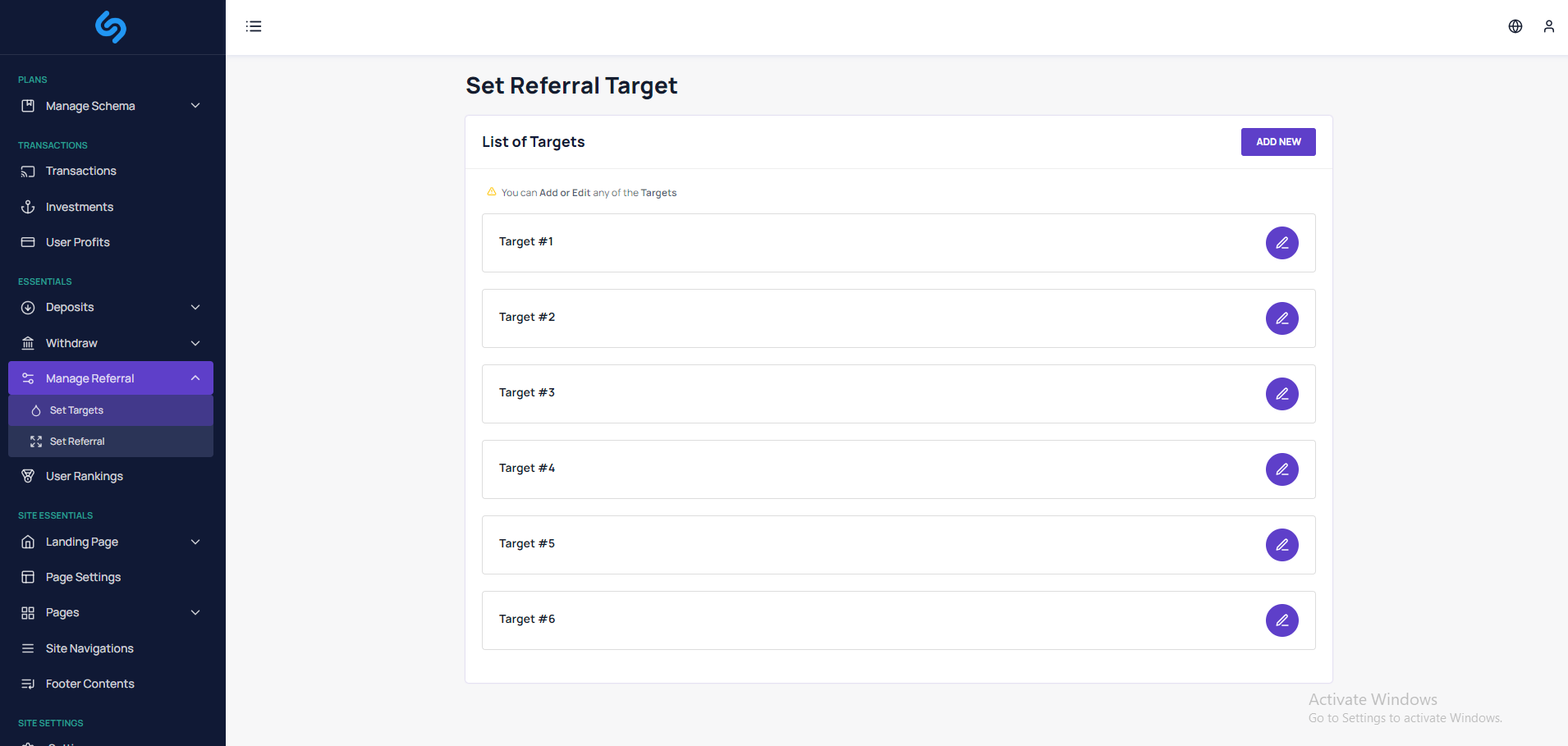
Task: Expand the Deposits submenu
Action: [x=111, y=307]
